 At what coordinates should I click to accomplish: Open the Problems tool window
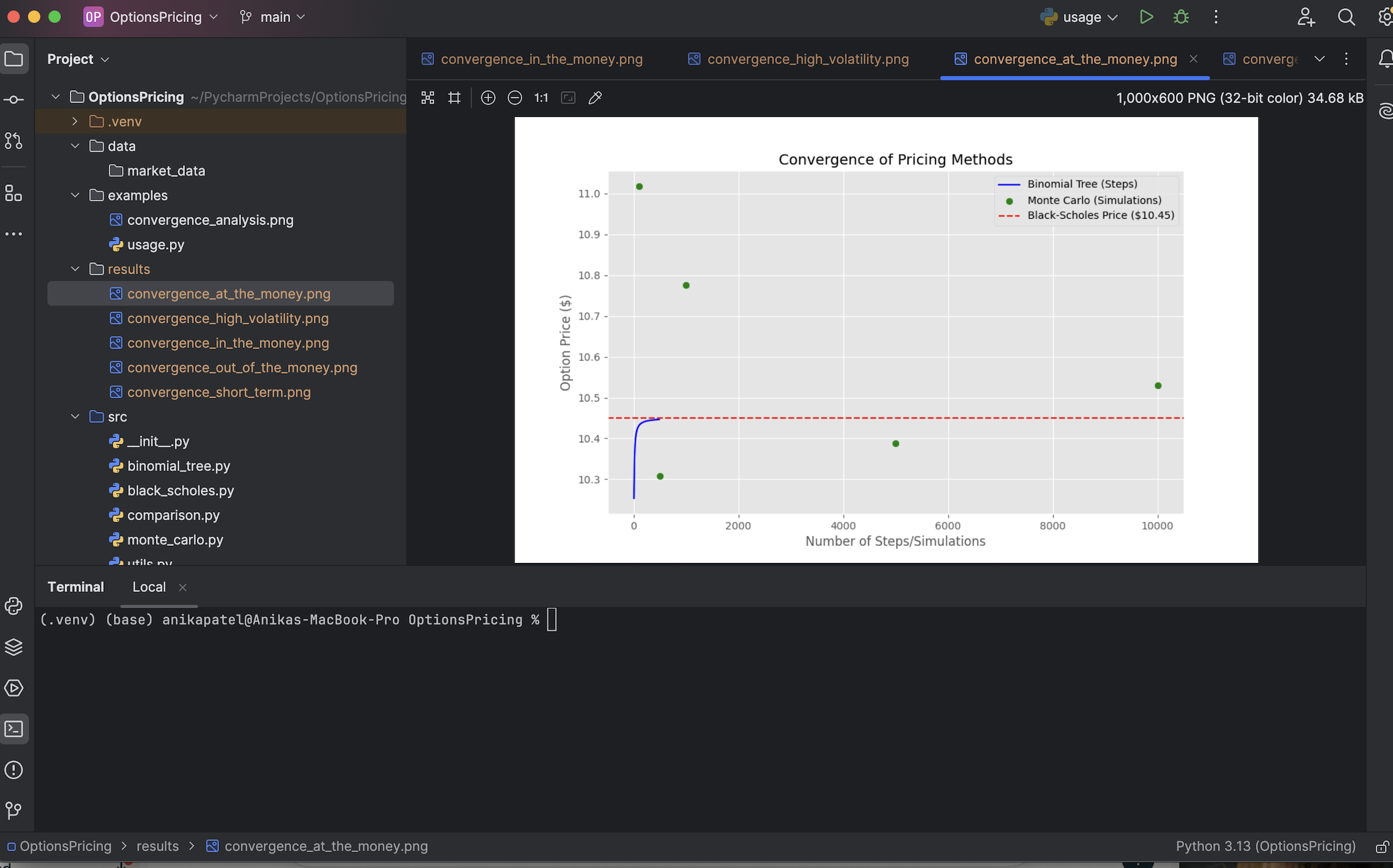coord(14,770)
